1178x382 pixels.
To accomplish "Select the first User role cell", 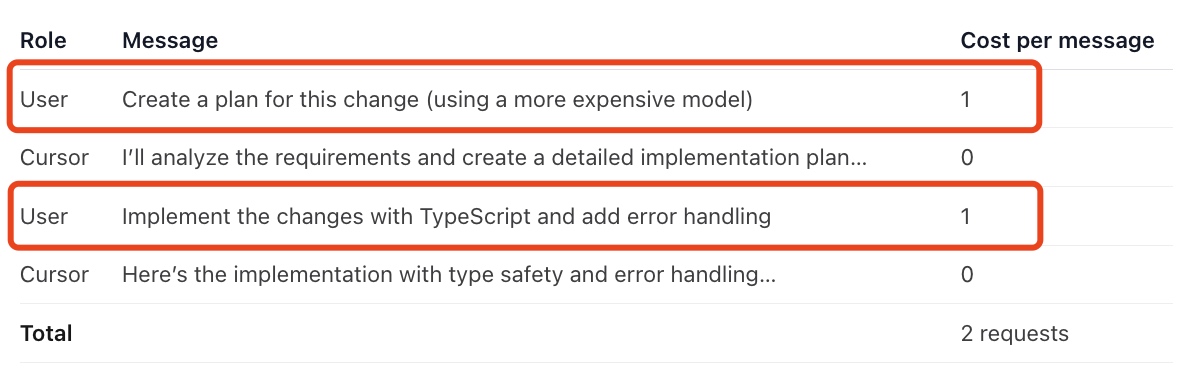I will click(x=44, y=99).
